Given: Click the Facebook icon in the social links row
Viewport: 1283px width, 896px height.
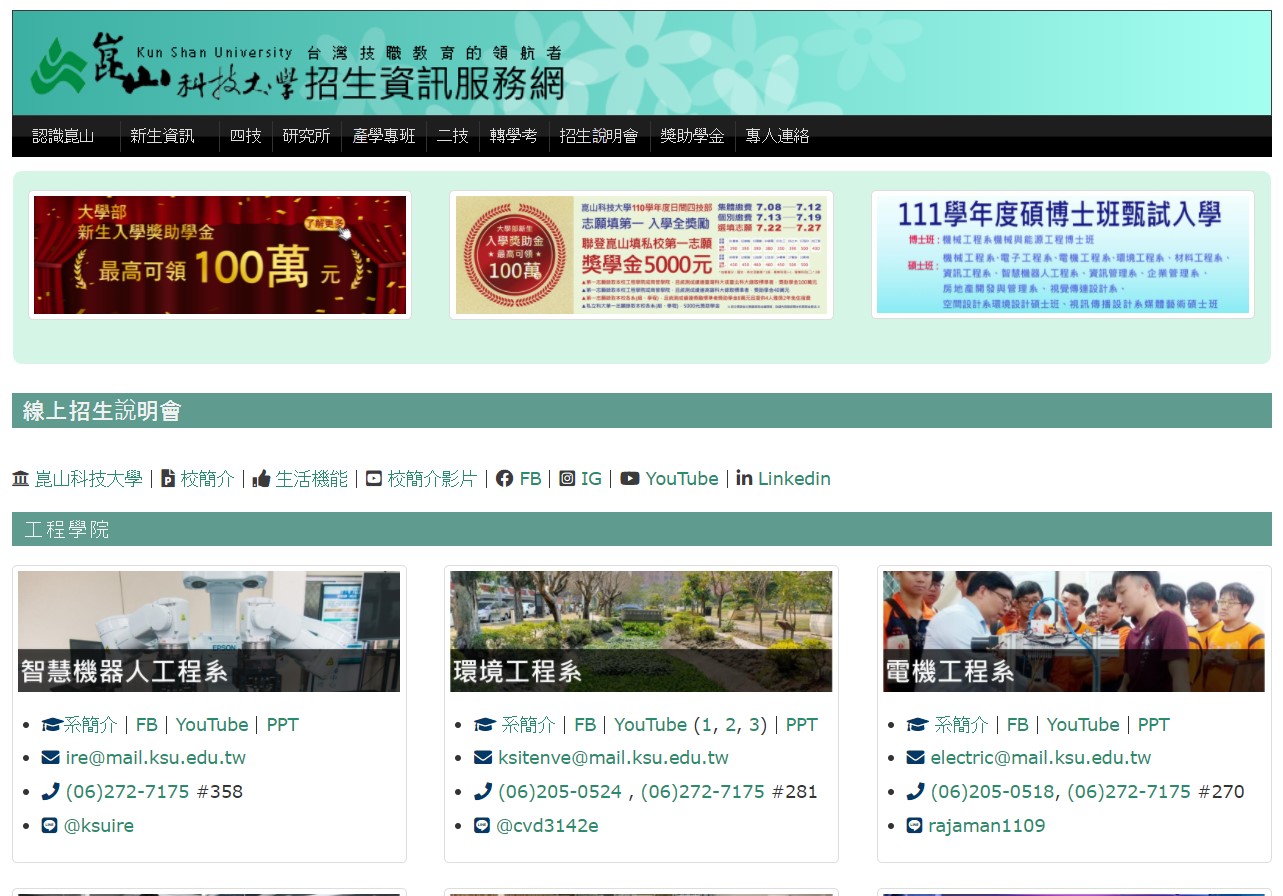Looking at the screenshot, I should 504,479.
